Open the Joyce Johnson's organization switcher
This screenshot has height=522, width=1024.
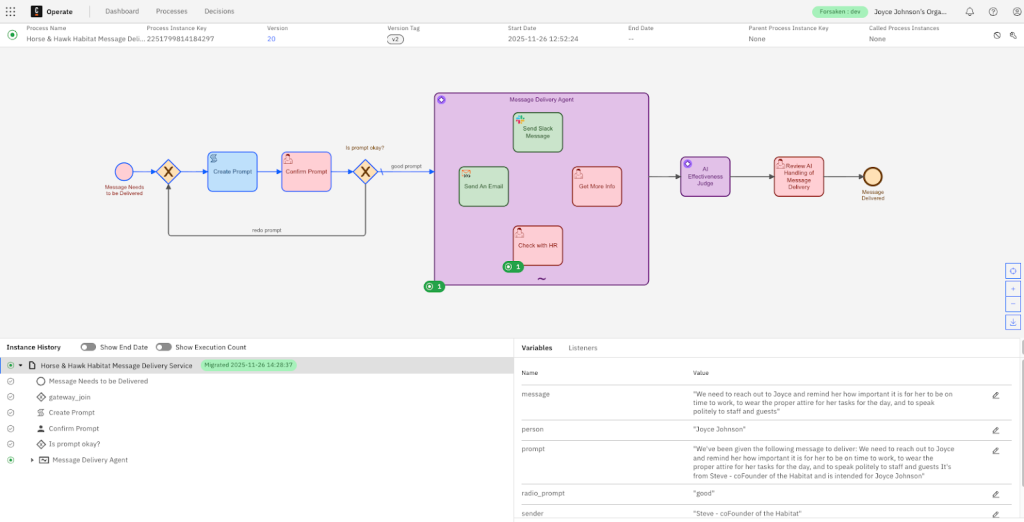coord(910,12)
